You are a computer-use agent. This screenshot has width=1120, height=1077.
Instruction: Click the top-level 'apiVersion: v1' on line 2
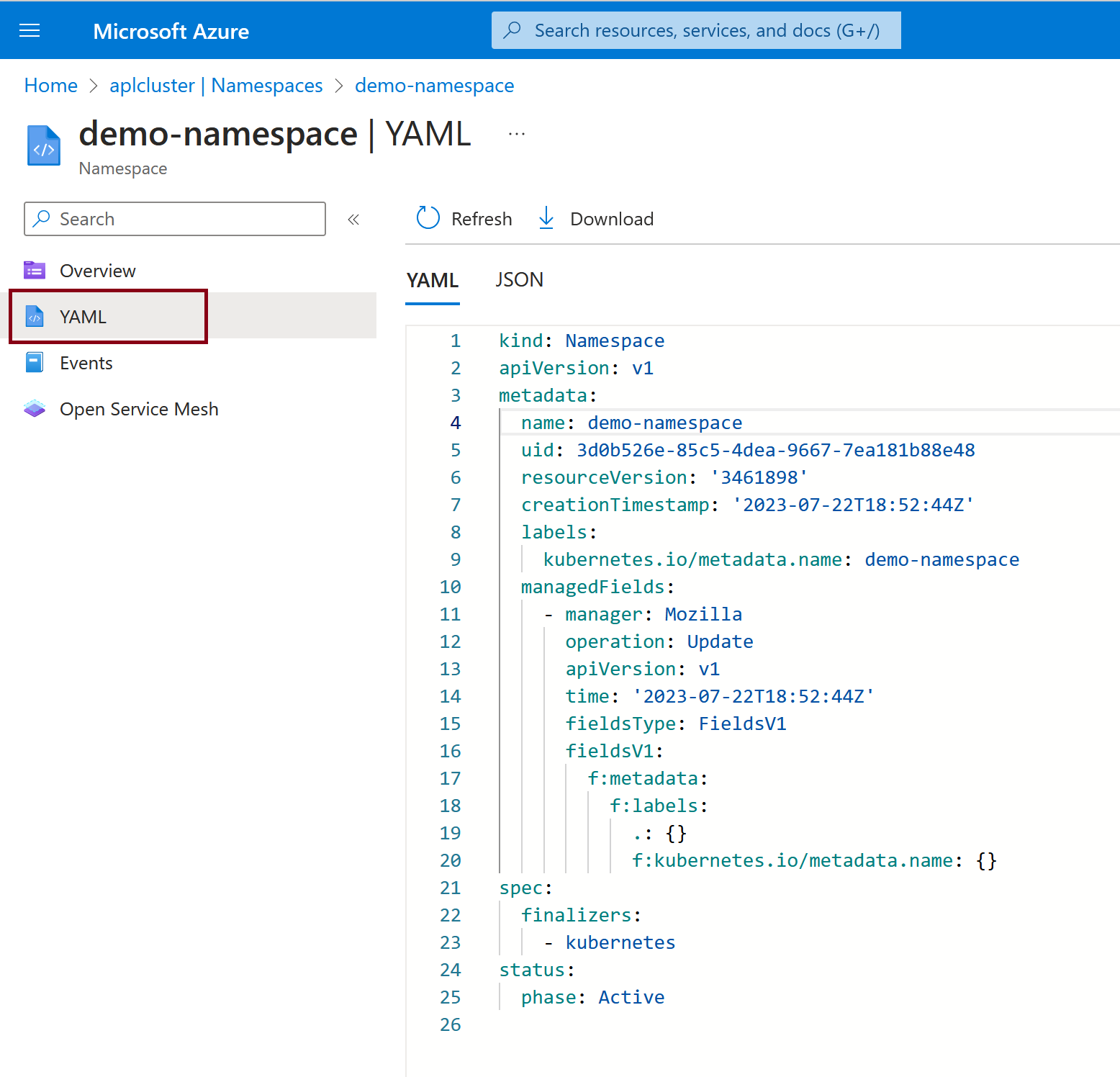(577, 368)
